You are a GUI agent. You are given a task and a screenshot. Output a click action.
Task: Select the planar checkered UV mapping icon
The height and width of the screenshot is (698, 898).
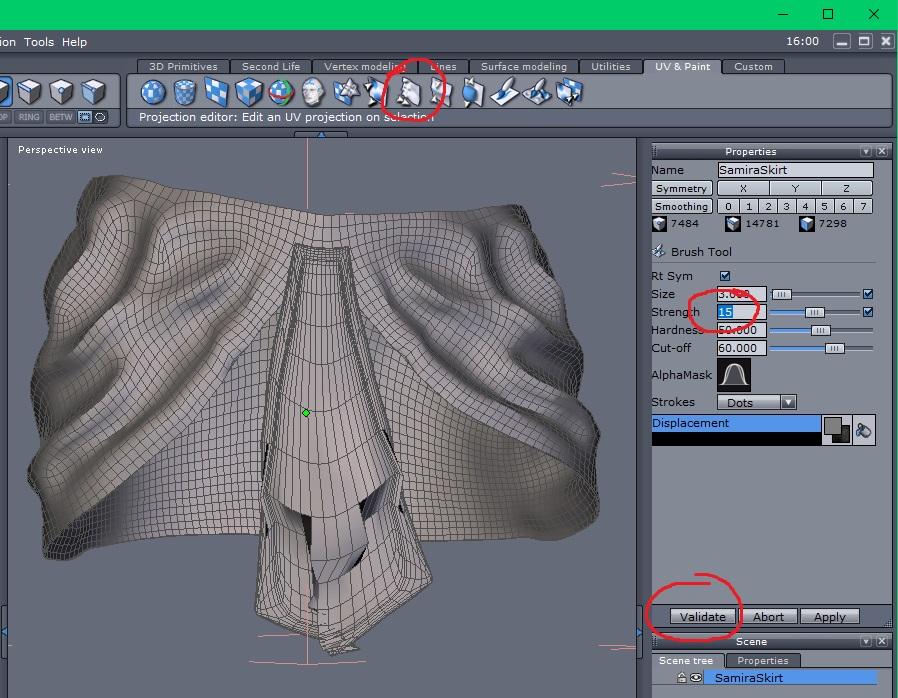click(216, 92)
